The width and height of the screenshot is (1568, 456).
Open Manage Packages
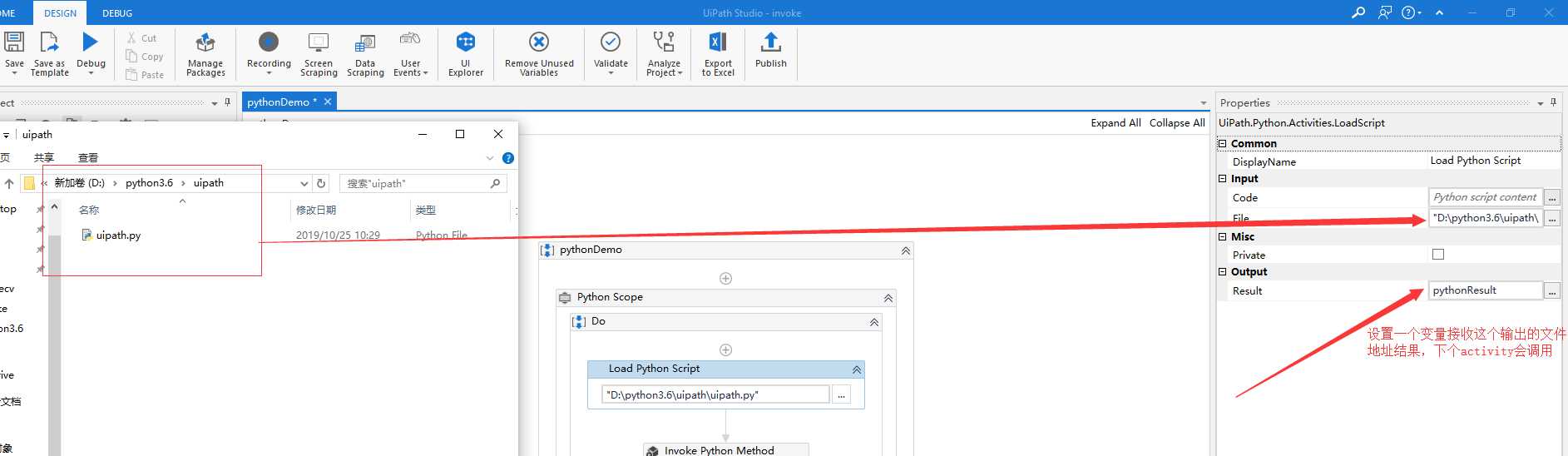pos(205,55)
